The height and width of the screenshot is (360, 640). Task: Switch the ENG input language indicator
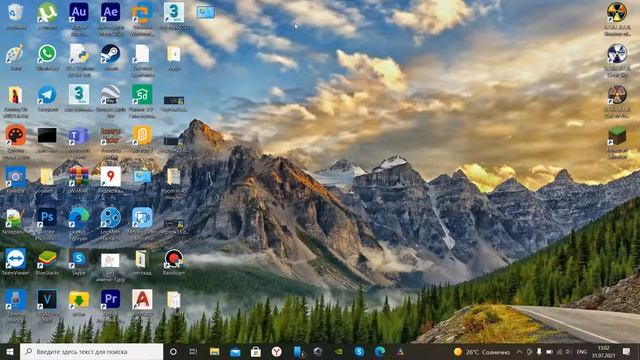(x=582, y=351)
